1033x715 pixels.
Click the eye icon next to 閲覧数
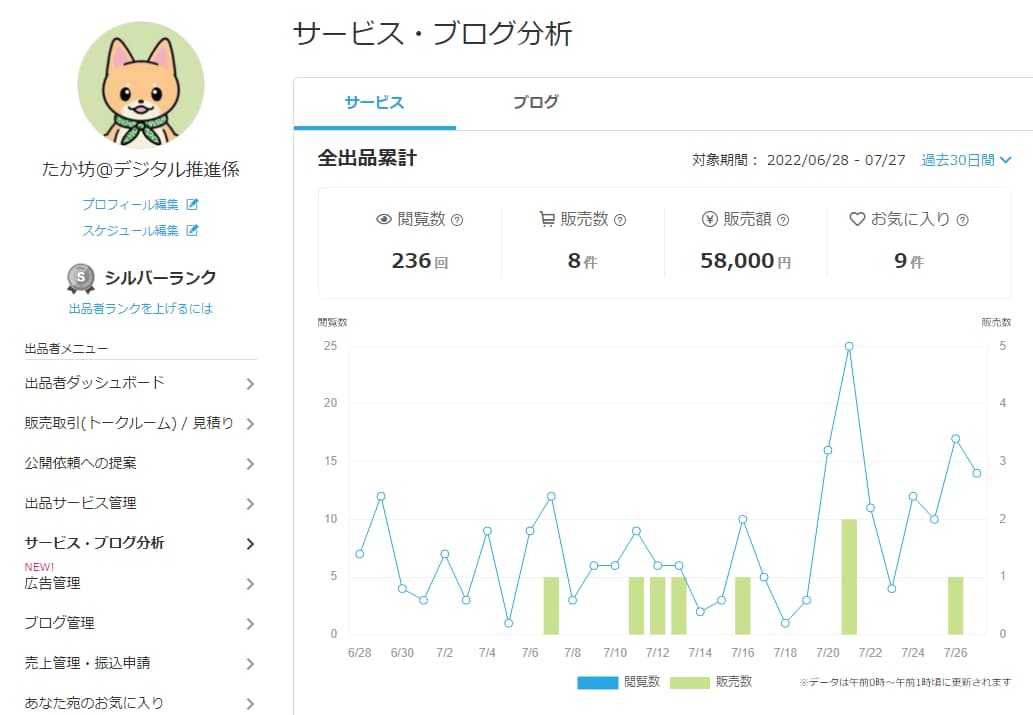click(x=383, y=219)
